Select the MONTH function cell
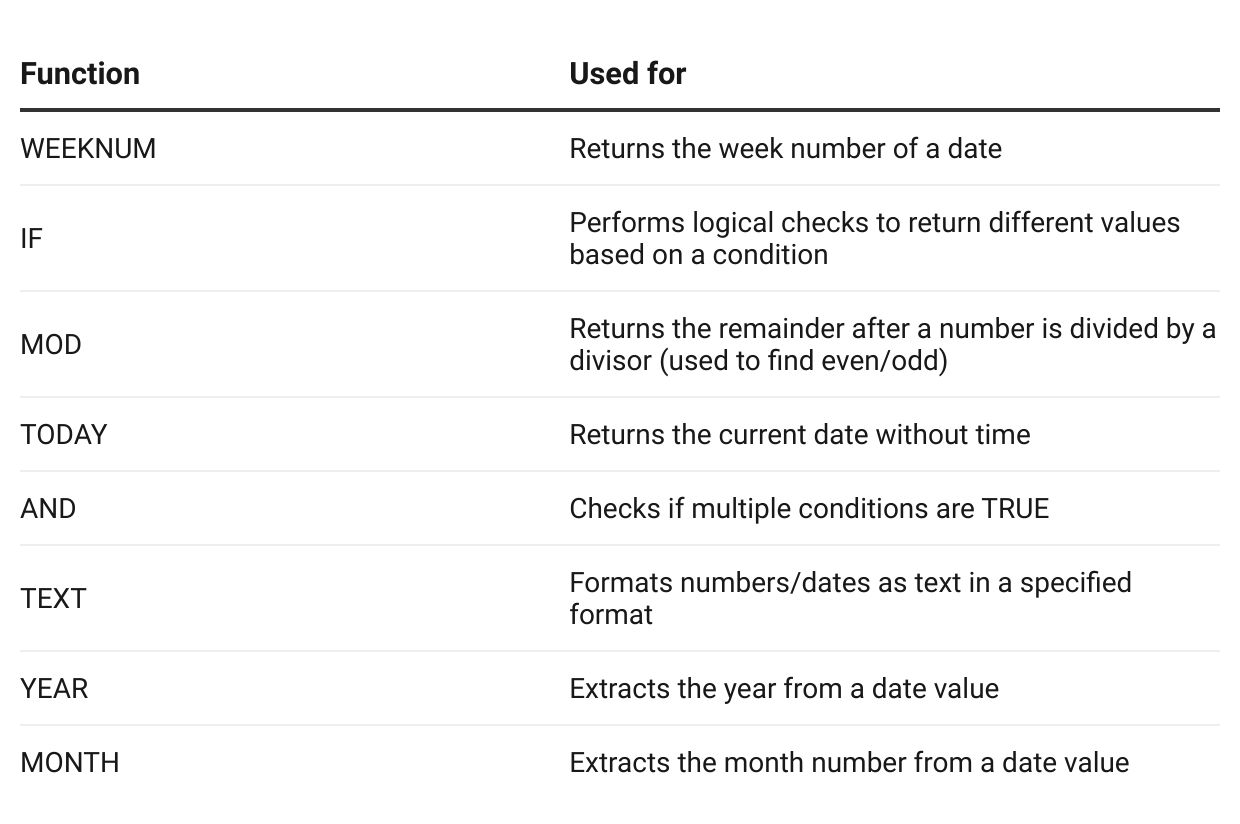The height and width of the screenshot is (824, 1240). [x=70, y=763]
